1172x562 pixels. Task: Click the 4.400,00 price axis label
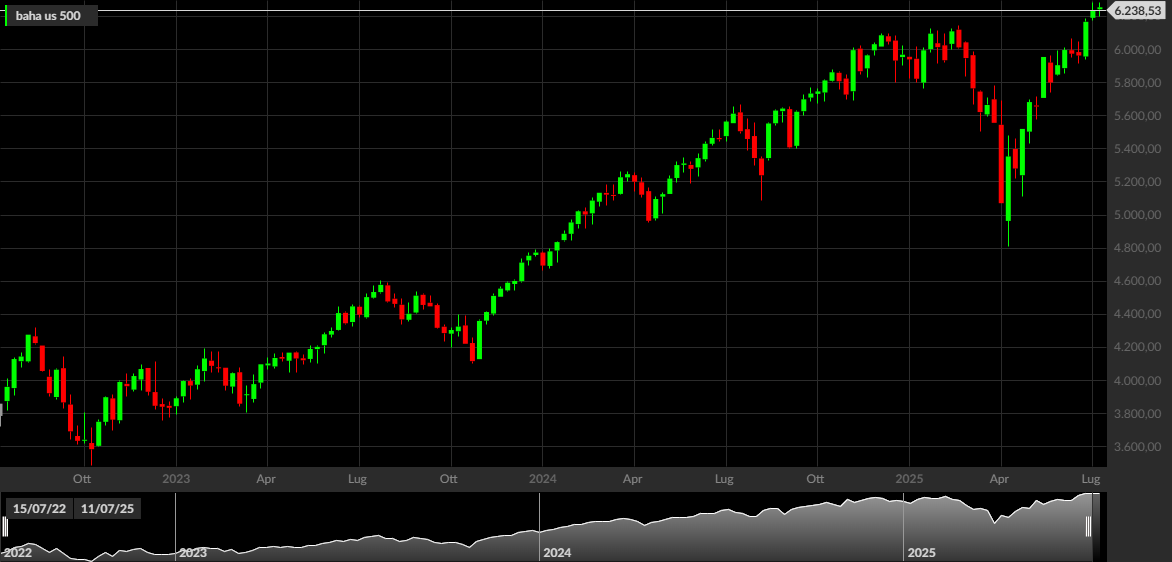point(1137,315)
